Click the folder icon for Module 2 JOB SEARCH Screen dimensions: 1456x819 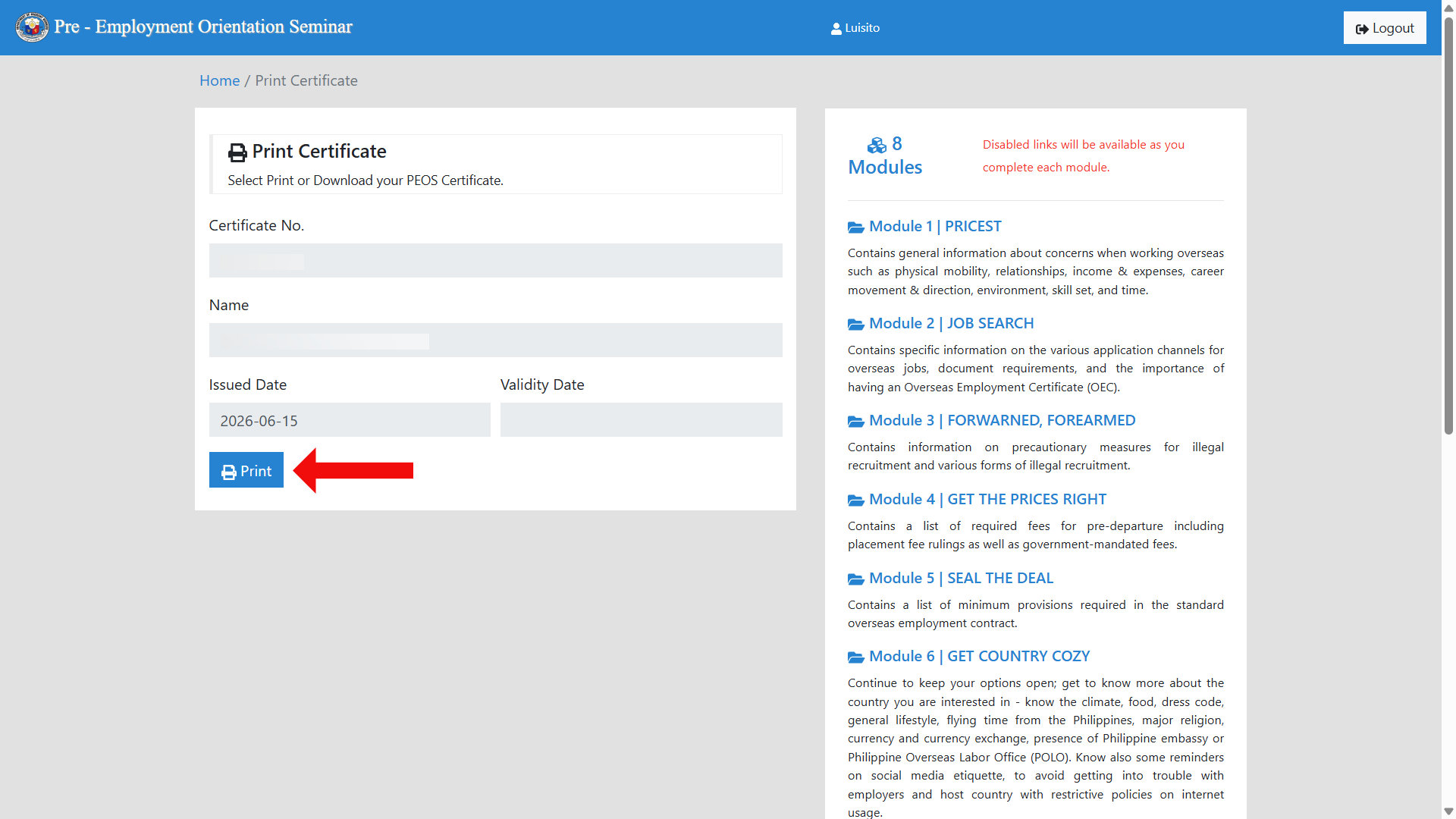pyautogui.click(x=855, y=324)
